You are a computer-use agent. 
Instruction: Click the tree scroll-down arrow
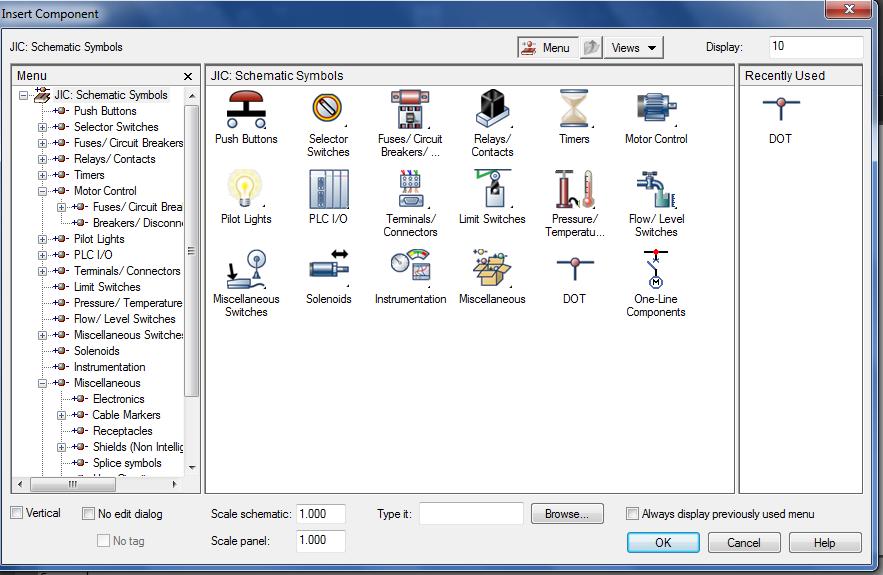tap(192, 467)
